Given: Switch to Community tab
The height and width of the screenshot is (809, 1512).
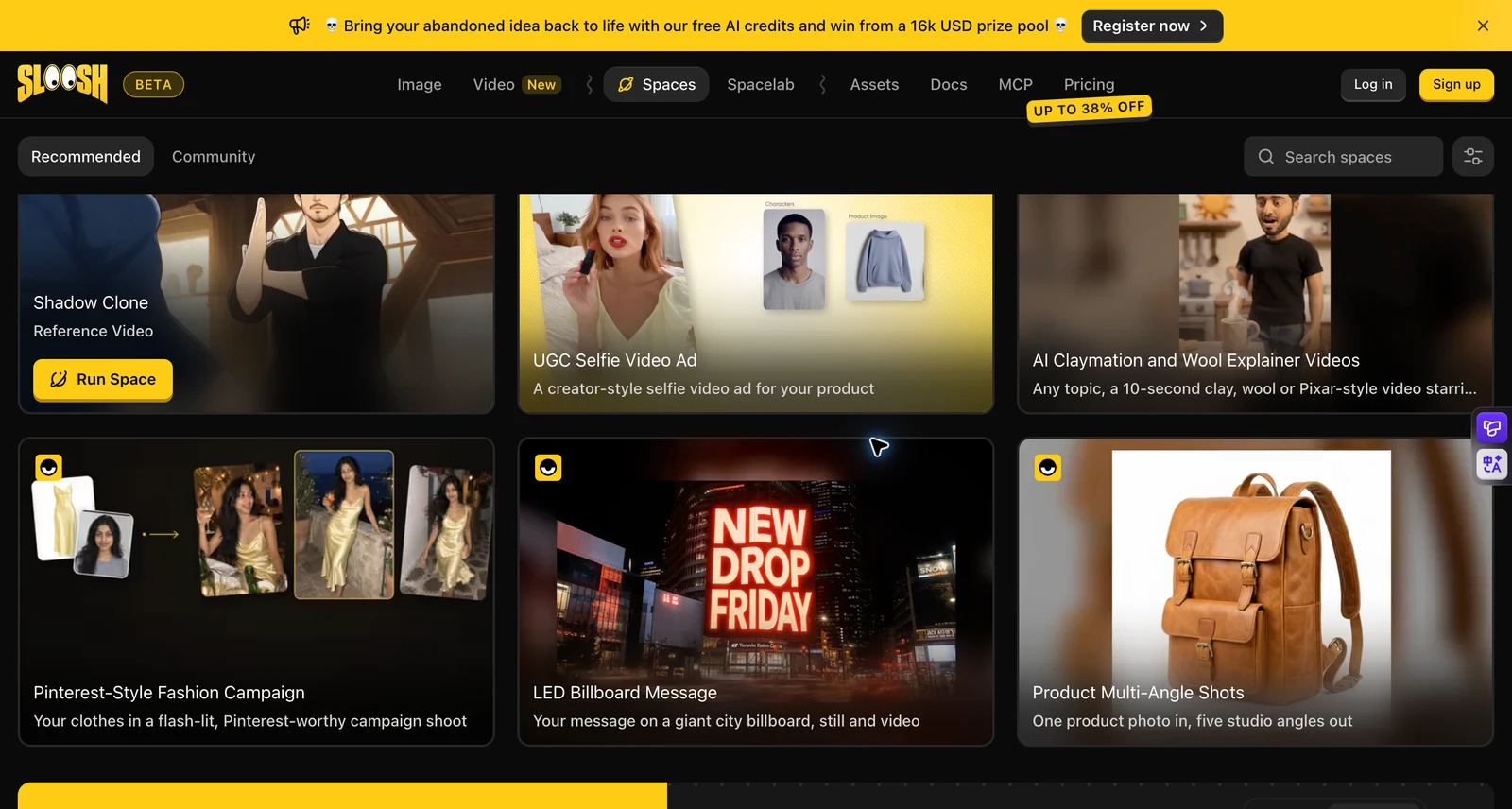Looking at the screenshot, I should pos(214,157).
